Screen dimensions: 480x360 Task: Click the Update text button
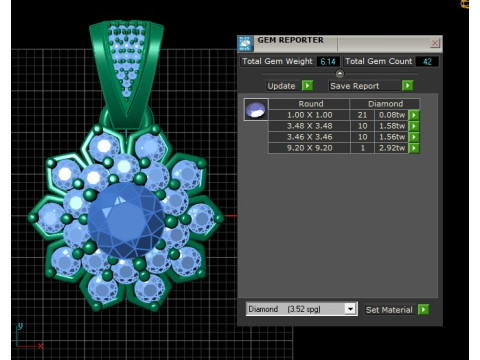[282, 86]
